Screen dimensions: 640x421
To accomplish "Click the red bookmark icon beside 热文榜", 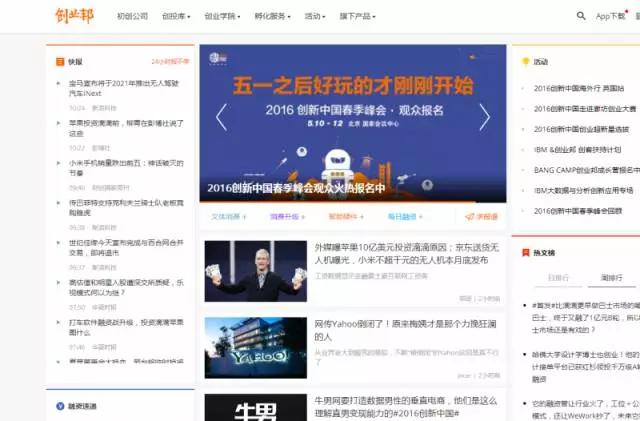I will click(x=526, y=252).
